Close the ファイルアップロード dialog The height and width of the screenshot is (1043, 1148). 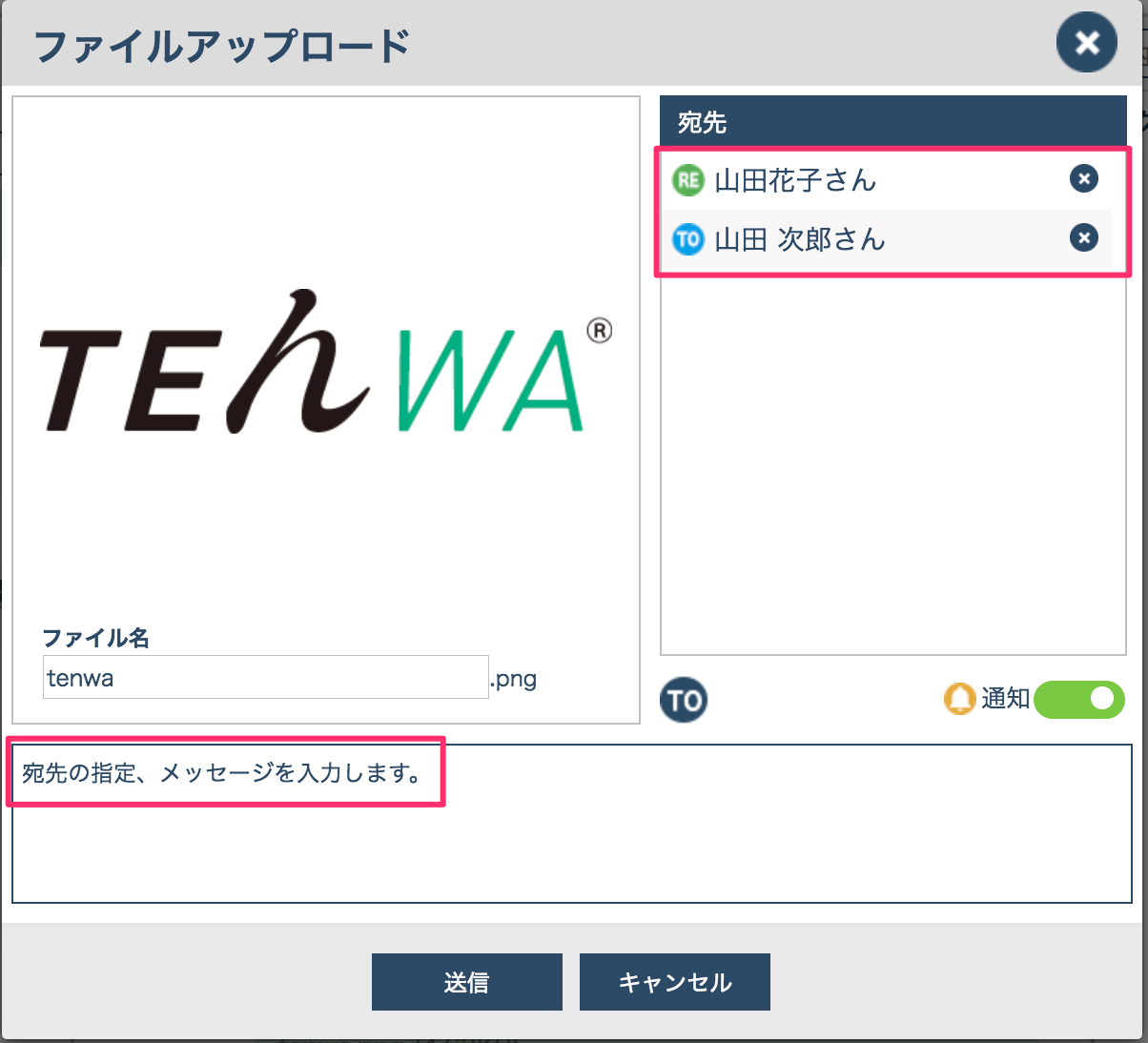pyautogui.click(x=1086, y=43)
